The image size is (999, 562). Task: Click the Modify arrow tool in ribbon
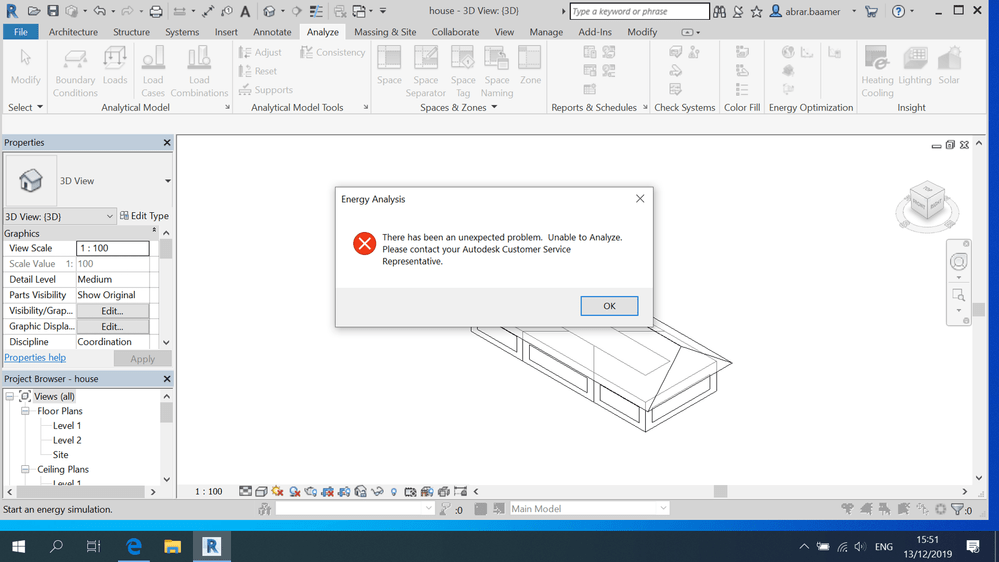click(25, 66)
